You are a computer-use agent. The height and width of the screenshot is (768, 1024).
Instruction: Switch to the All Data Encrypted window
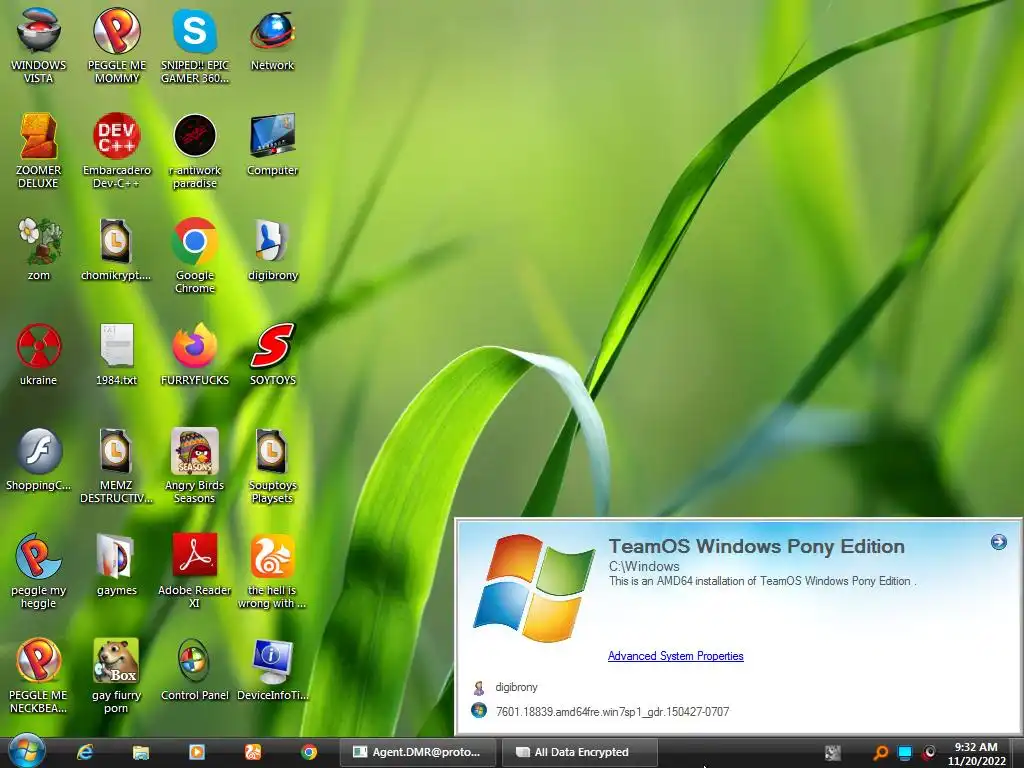[580, 752]
